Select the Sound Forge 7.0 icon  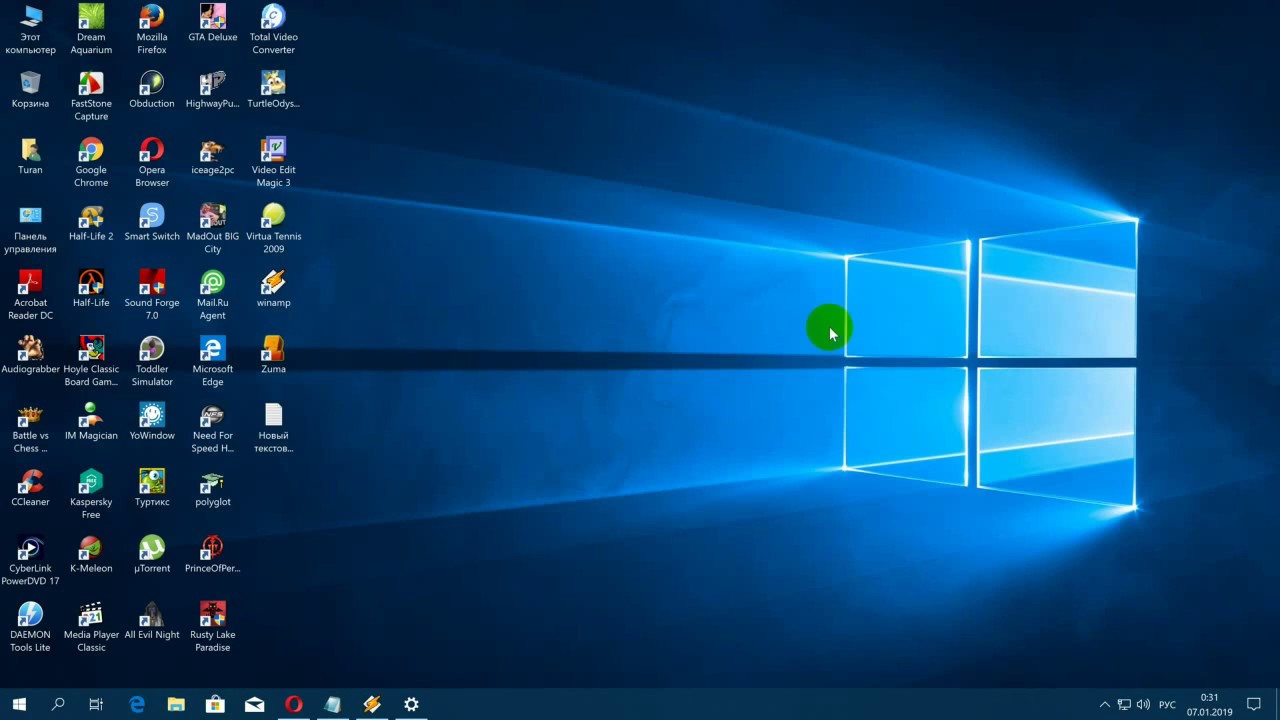[152, 295]
